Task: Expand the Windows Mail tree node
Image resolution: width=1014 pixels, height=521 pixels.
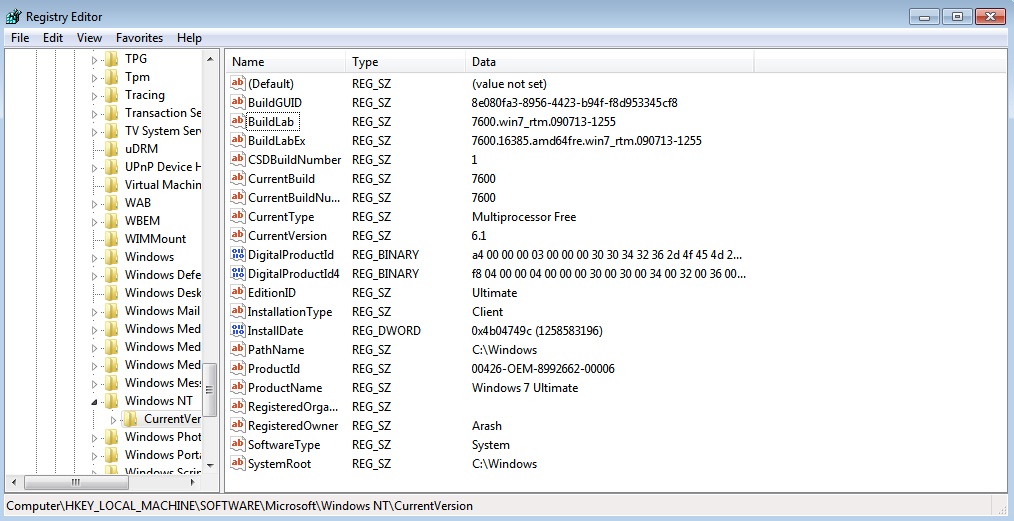Action: tap(94, 312)
